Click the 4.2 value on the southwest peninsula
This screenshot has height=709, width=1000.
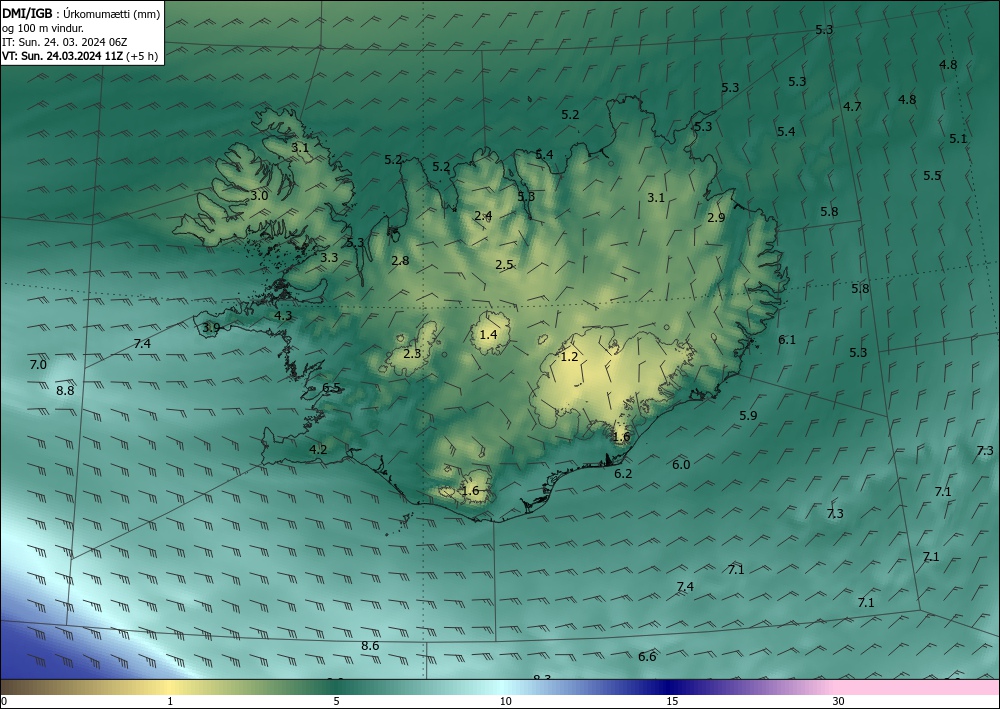(318, 450)
